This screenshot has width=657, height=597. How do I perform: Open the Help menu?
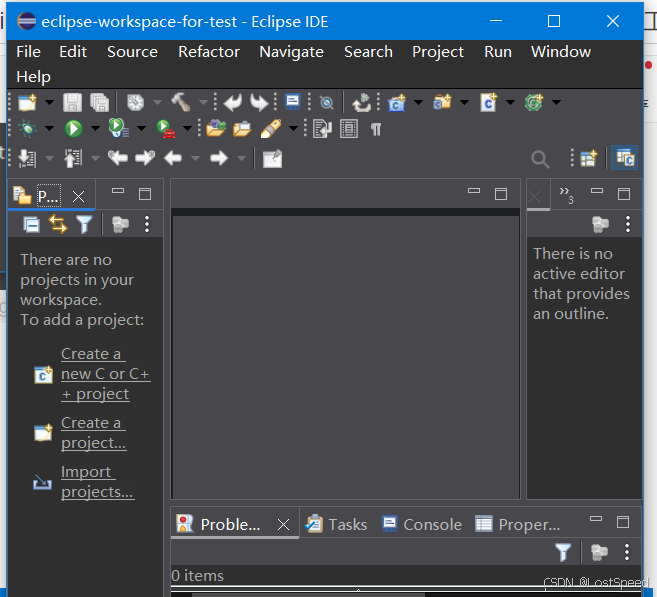point(34,77)
